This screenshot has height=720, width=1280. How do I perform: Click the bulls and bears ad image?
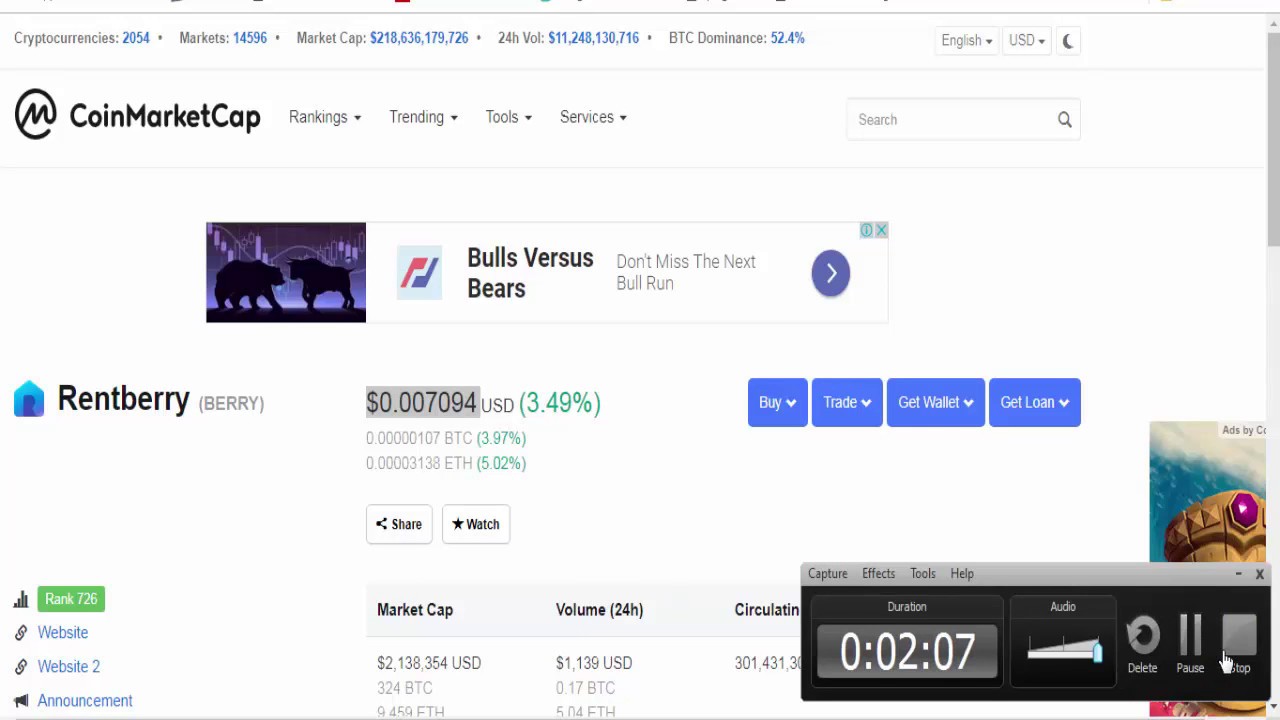pyautogui.click(x=286, y=273)
